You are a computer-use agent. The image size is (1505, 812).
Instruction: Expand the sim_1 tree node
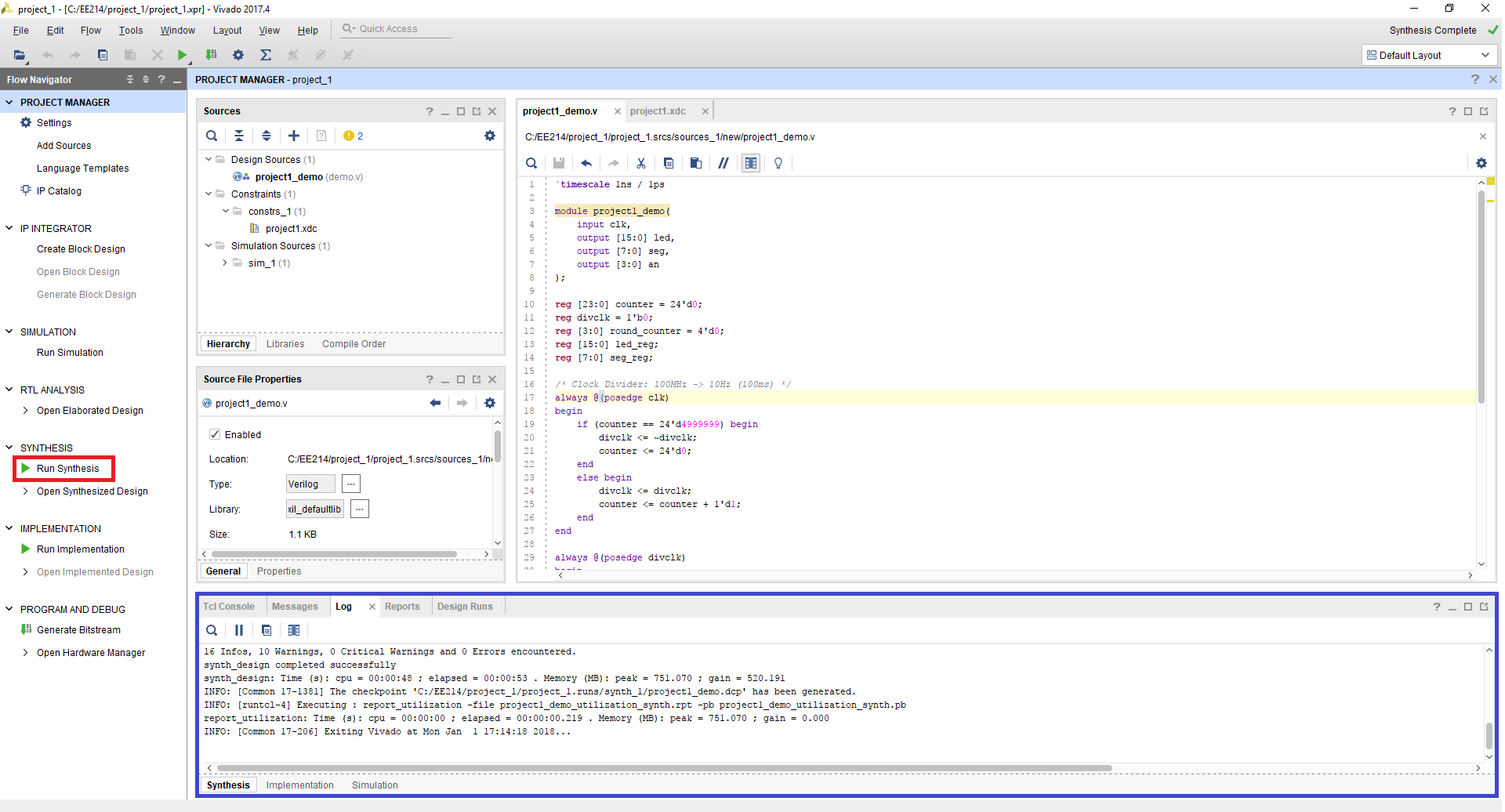225,263
